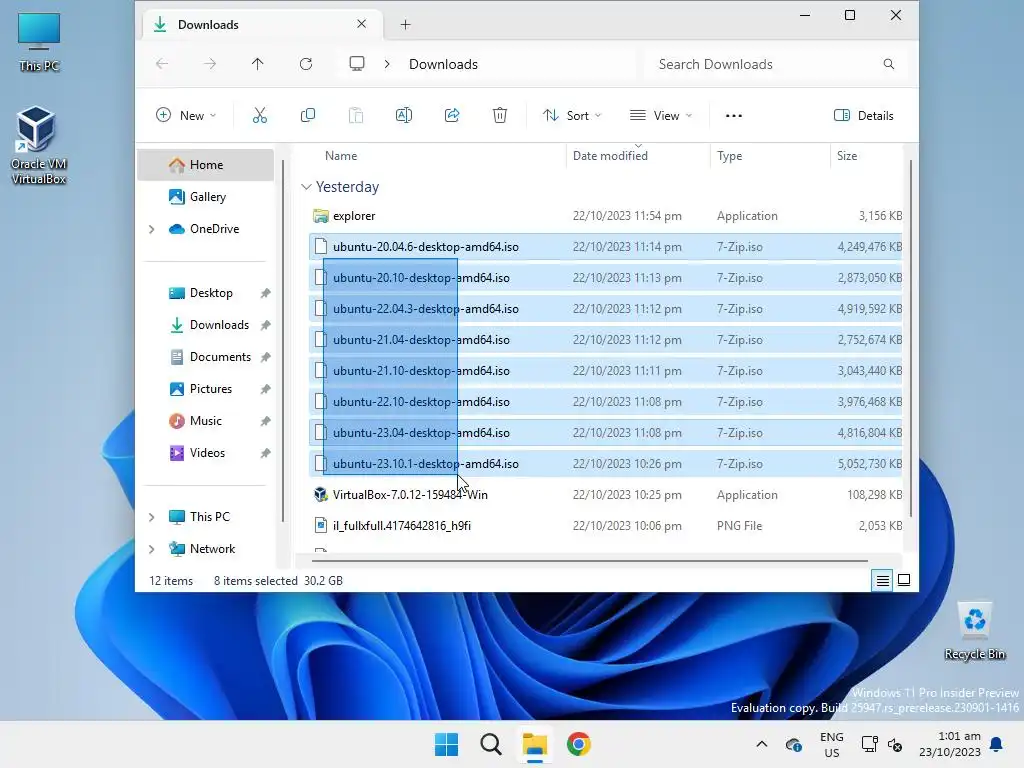Select il_fullxfull.4174642816_h9fi PNG file
Viewport: 1024px width, 768px height.
tap(605, 526)
